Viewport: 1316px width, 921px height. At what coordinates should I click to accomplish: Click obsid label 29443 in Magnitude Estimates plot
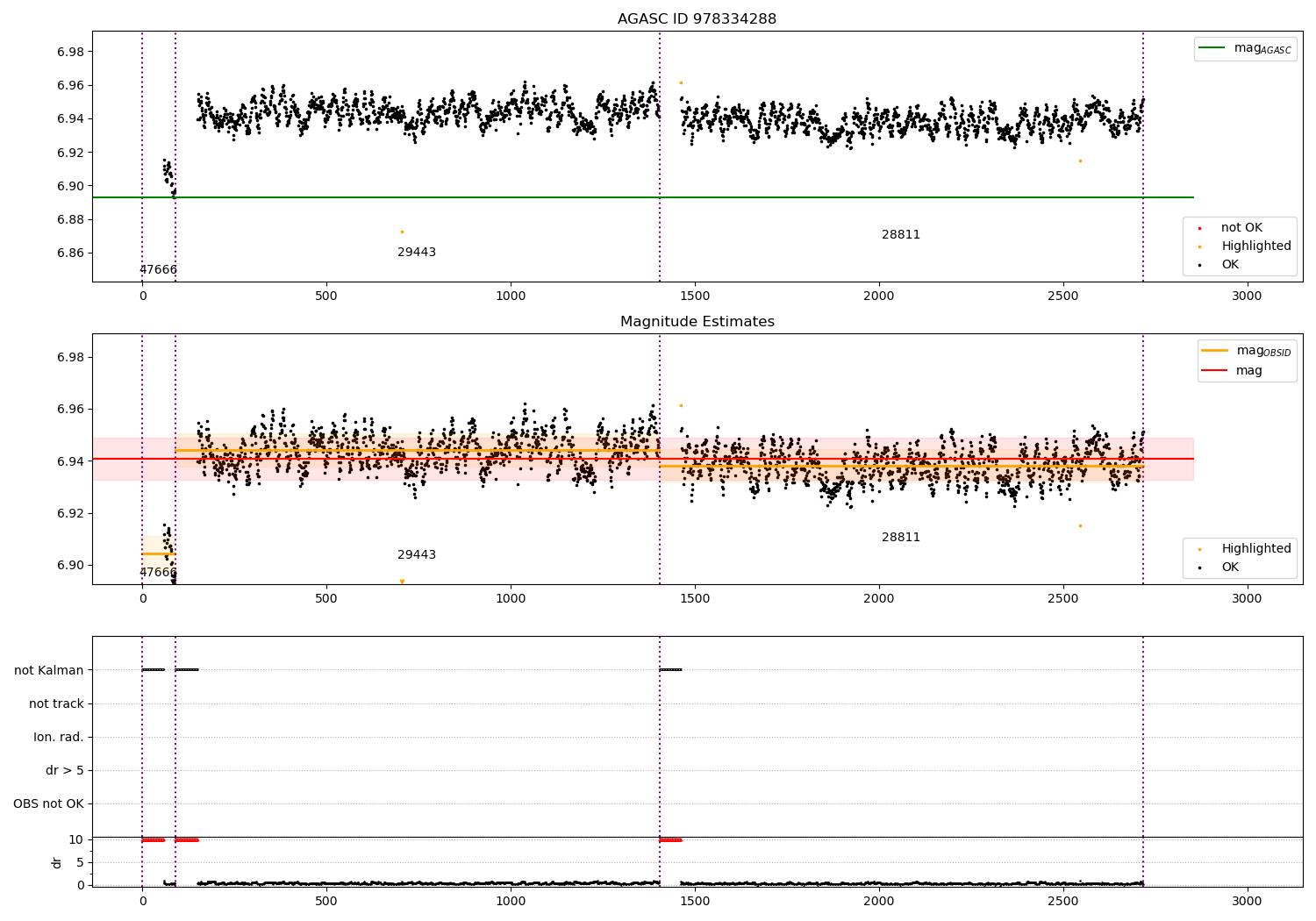click(417, 555)
